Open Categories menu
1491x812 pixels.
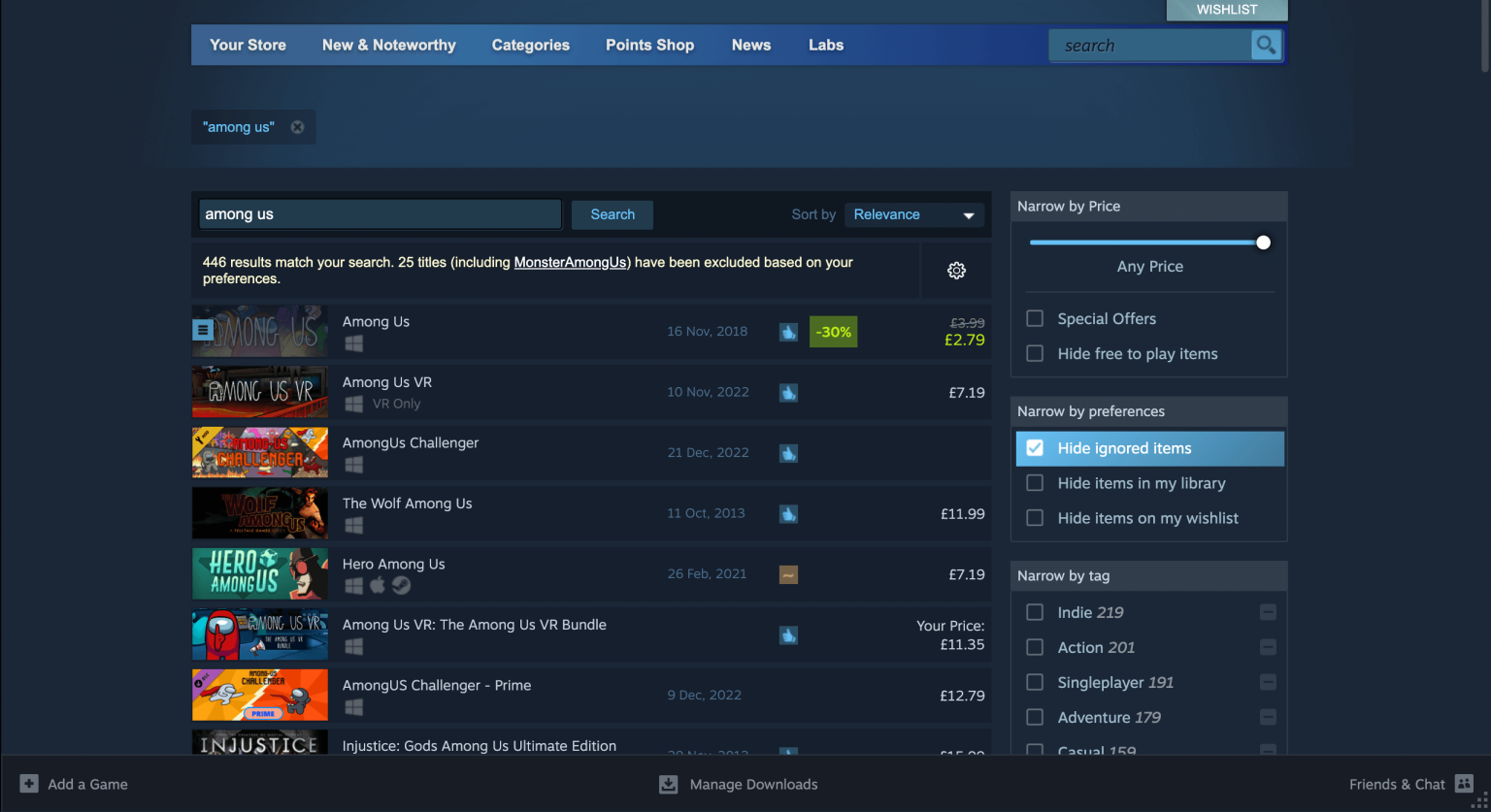coord(531,45)
